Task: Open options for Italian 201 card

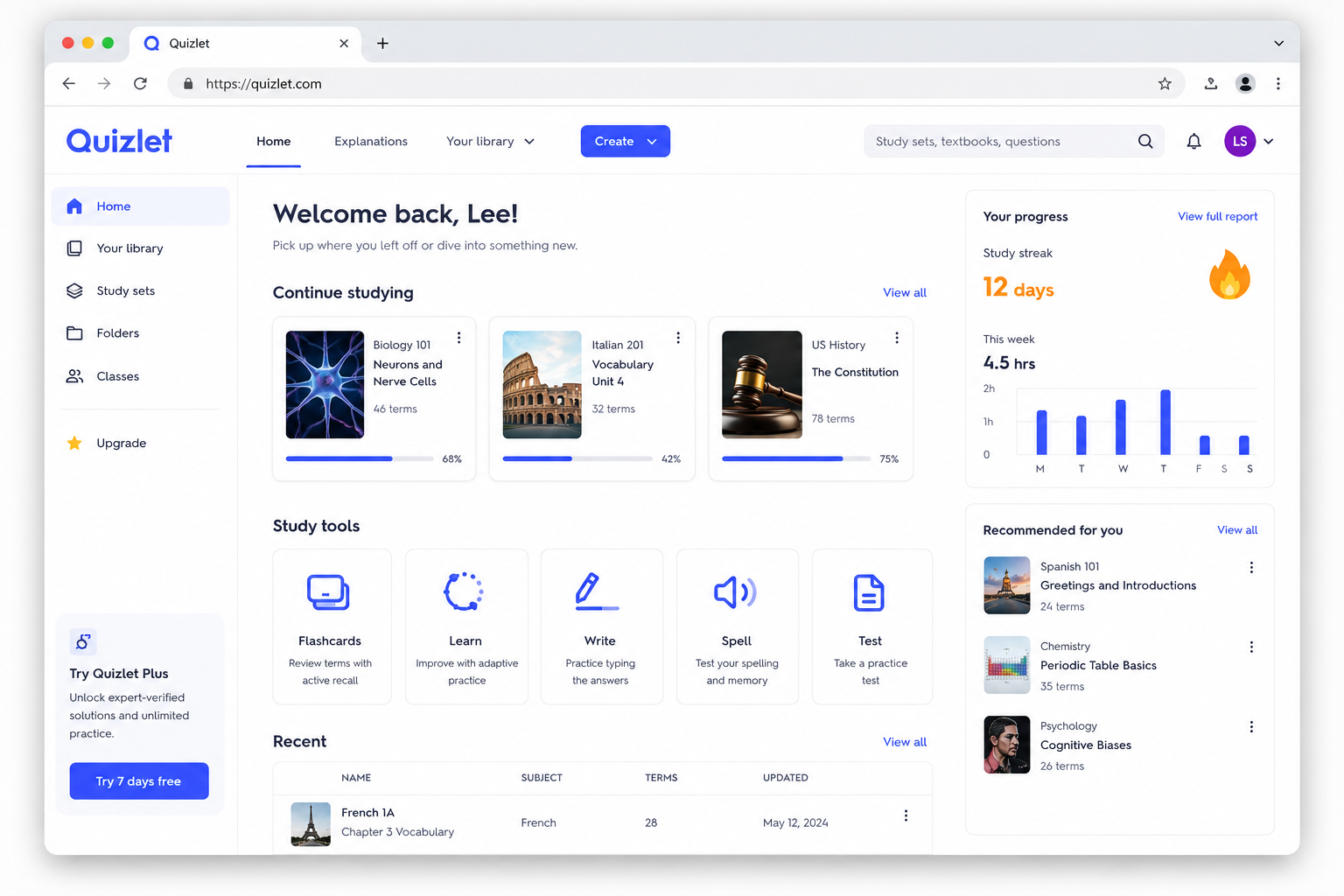Action: [x=678, y=338]
